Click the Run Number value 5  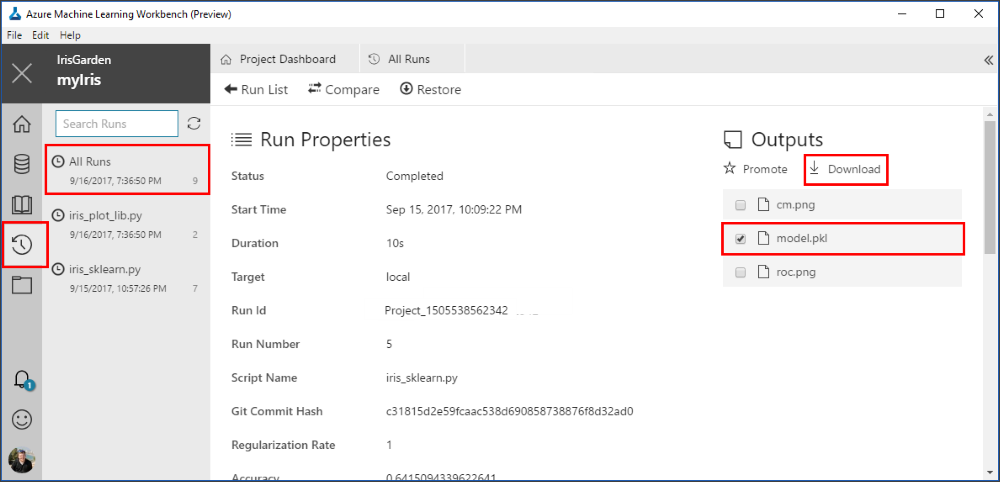pos(389,344)
